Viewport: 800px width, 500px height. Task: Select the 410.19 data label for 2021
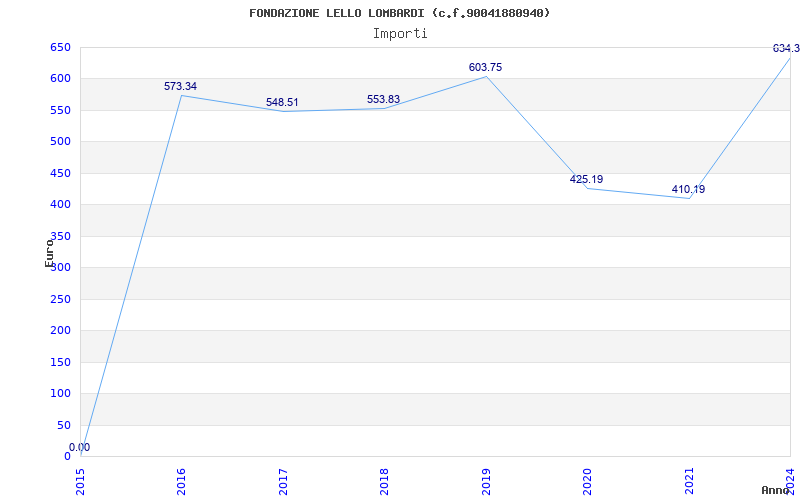click(x=688, y=189)
